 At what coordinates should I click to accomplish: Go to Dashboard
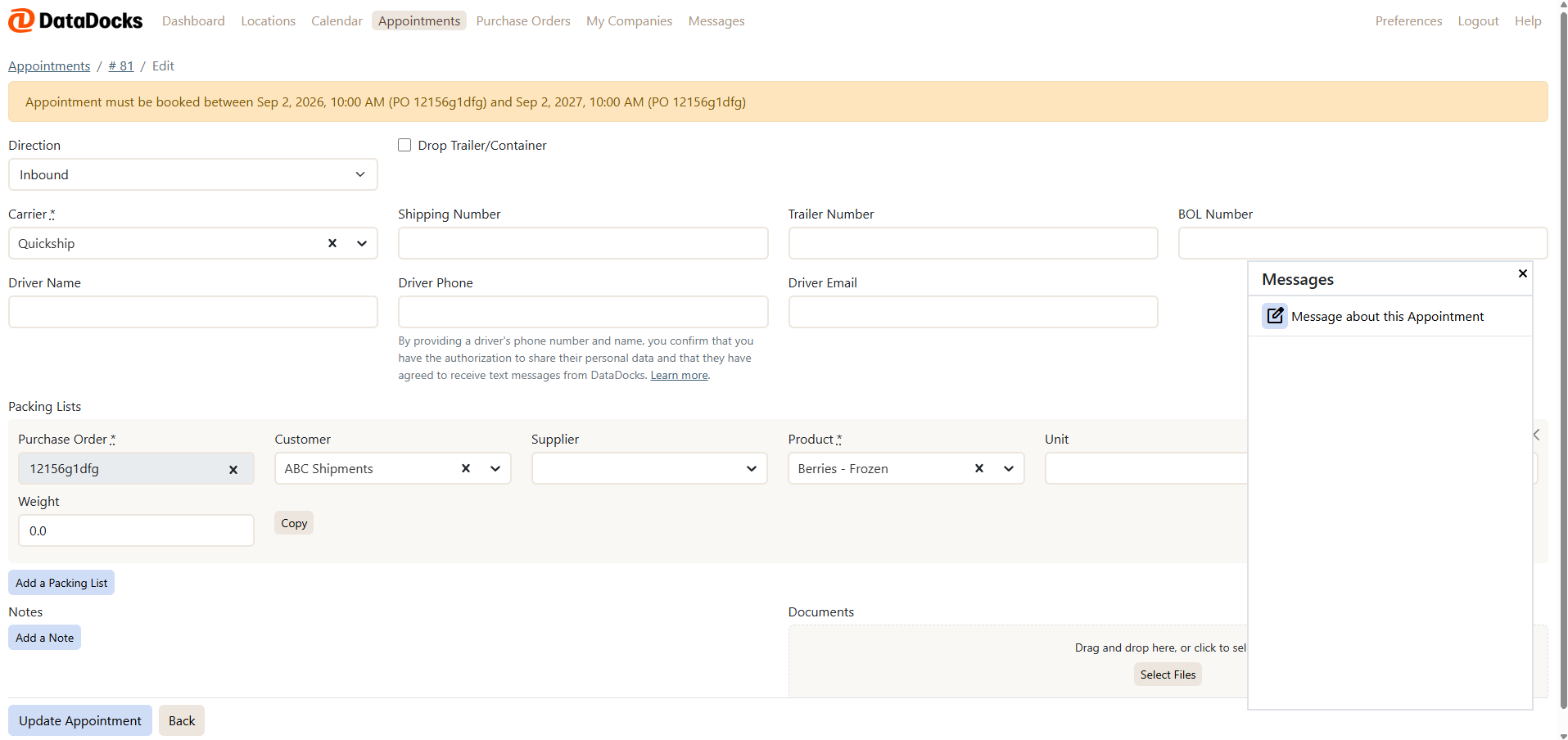[193, 20]
